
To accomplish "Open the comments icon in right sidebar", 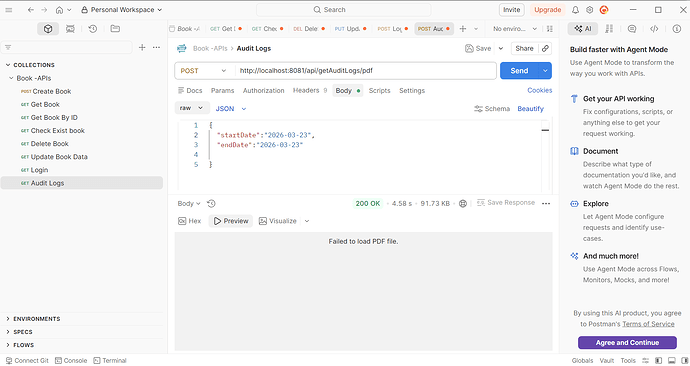I will coord(632,29).
